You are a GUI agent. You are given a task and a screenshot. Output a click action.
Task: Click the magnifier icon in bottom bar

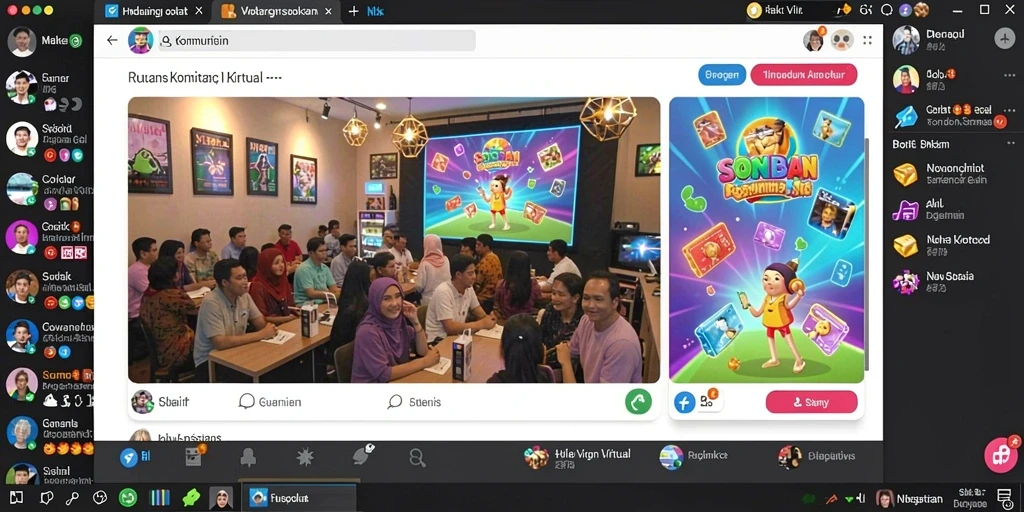tap(417, 457)
